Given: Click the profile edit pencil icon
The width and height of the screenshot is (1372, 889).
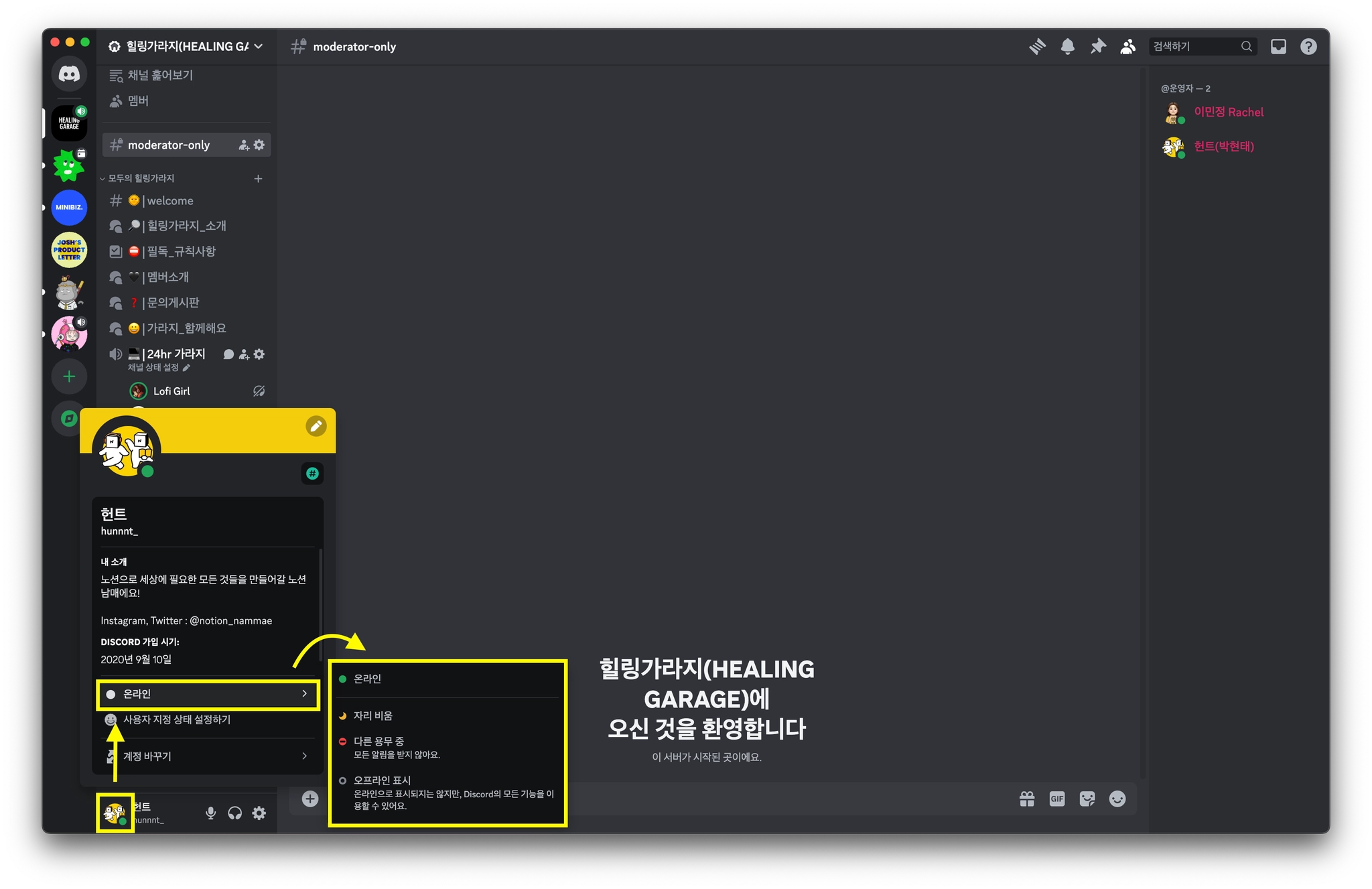Looking at the screenshot, I should tap(316, 426).
